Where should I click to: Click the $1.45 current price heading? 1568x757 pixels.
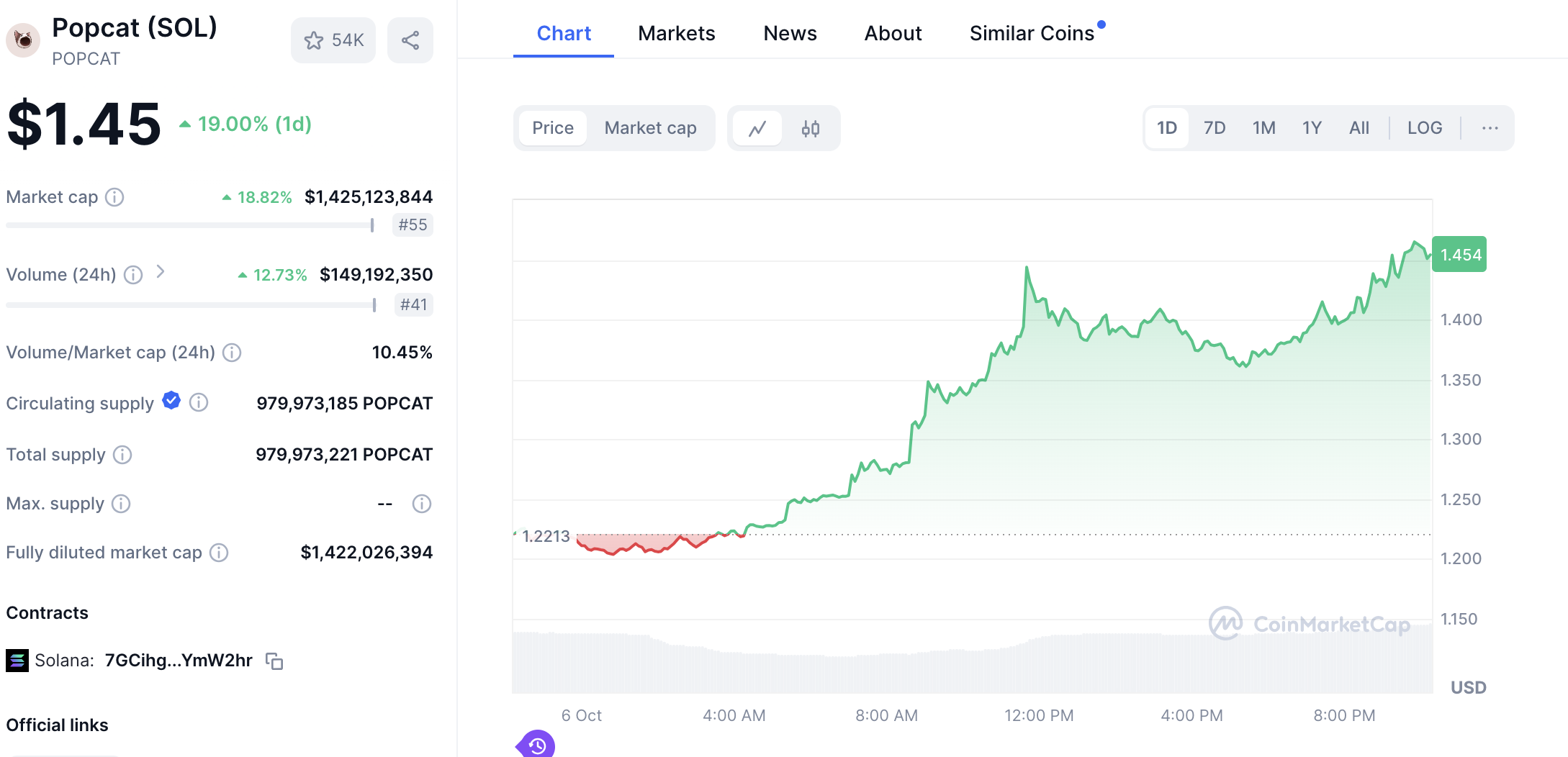(84, 124)
